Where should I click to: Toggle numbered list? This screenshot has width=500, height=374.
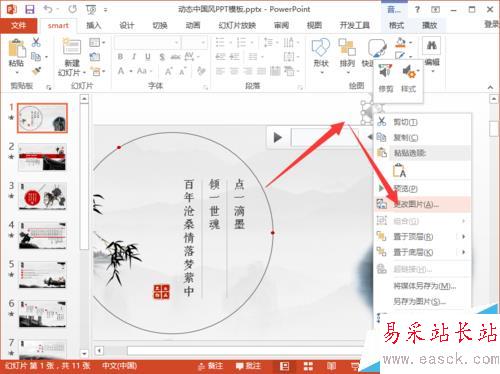pos(241,42)
